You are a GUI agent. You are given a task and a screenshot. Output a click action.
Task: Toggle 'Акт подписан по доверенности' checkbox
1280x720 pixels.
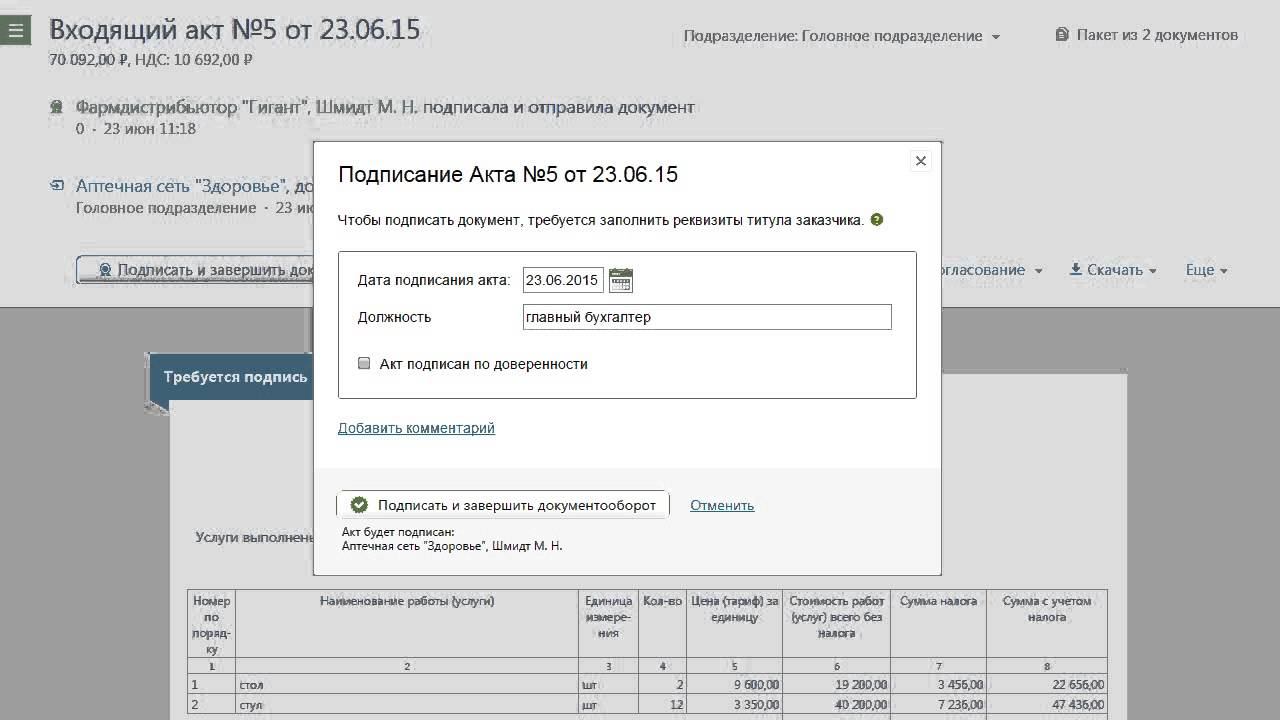pos(364,364)
